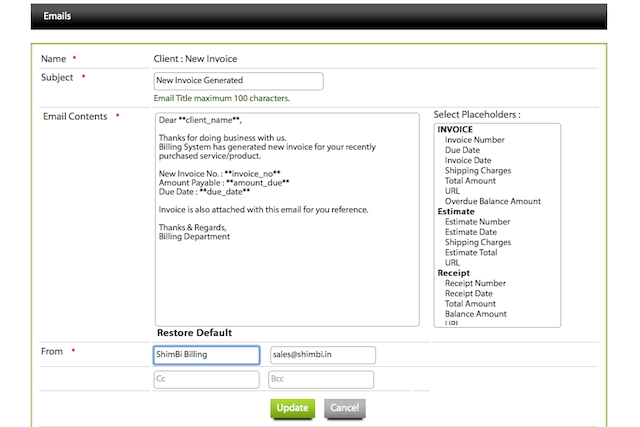Click the Restore Default link
The image size is (640, 427).
pos(194,333)
